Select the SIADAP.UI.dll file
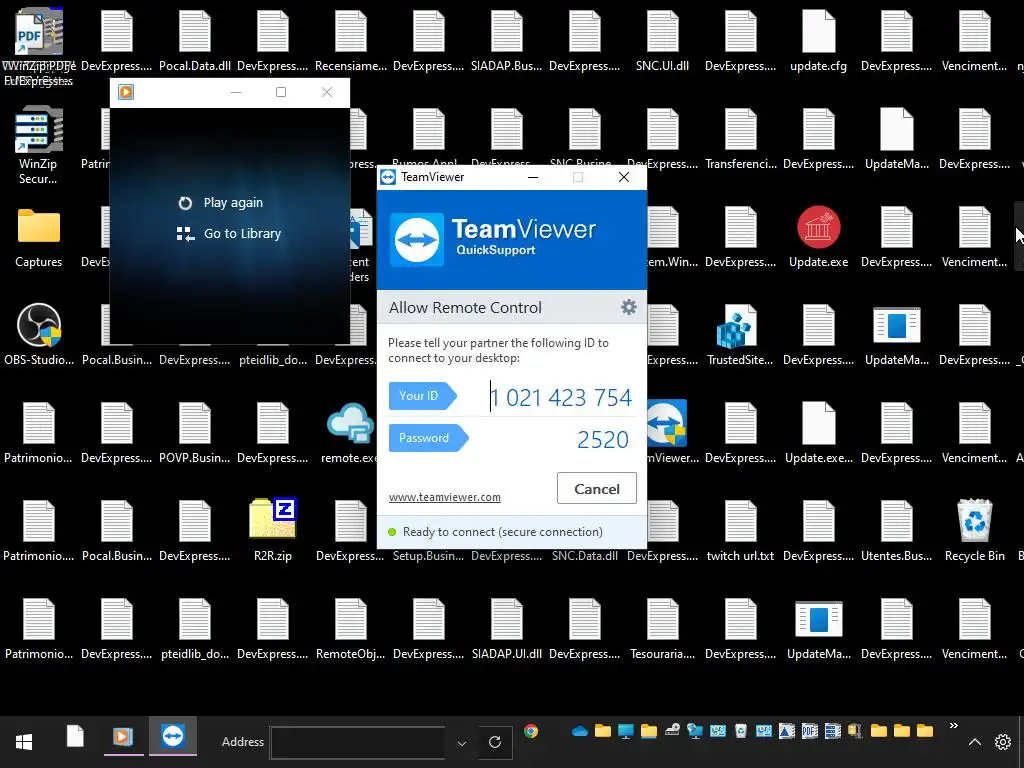This screenshot has width=1024, height=768. pyautogui.click(x=506, y=628)
